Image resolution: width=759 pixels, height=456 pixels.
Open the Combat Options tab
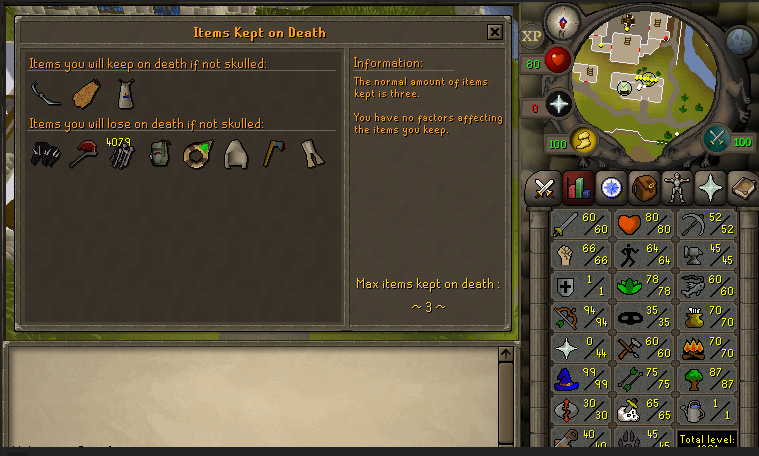544,188
